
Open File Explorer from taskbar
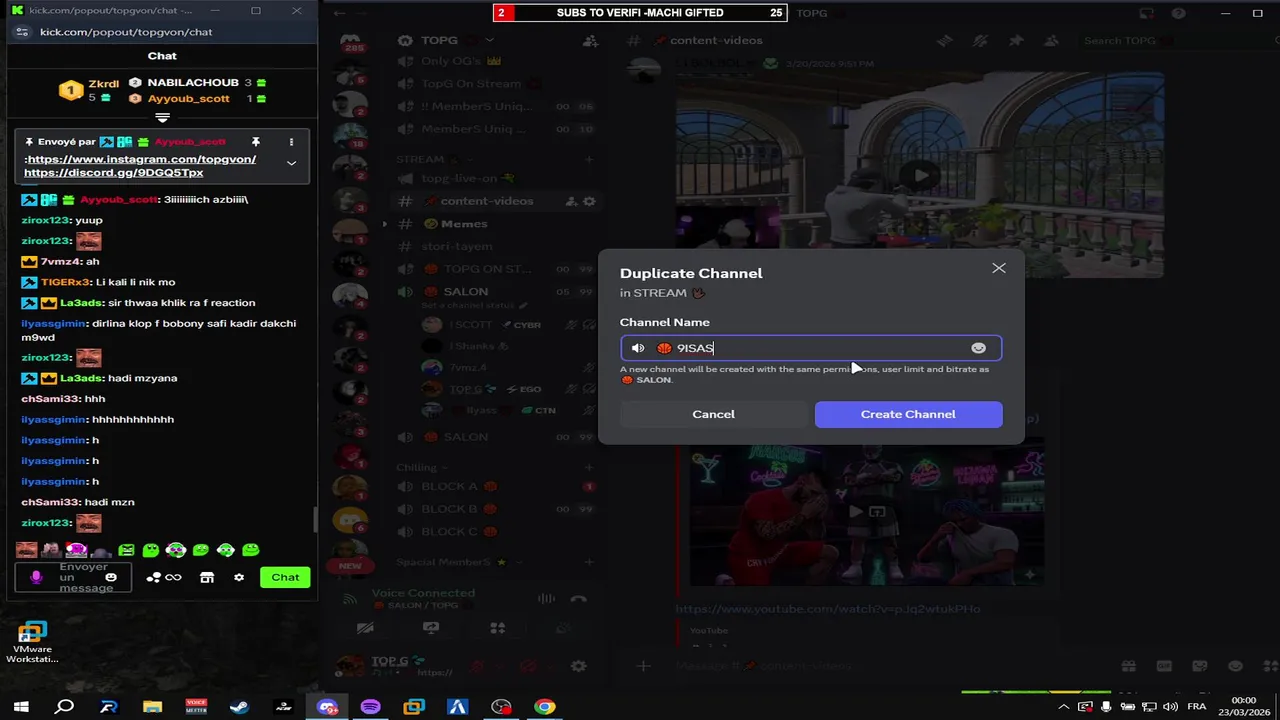pyautogui.click(x=152, y=707)
